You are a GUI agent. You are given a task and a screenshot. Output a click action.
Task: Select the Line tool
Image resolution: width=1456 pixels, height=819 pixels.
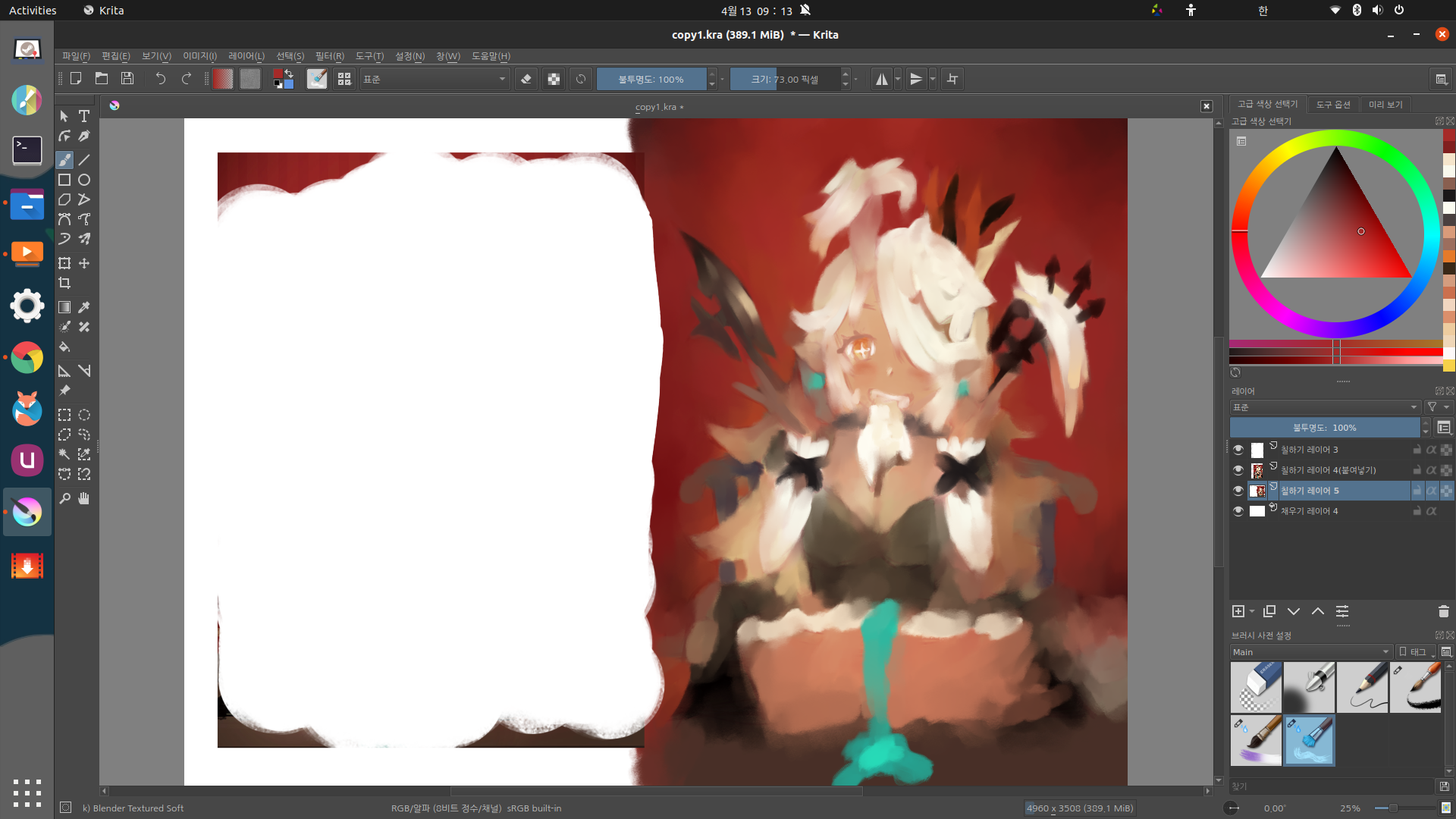(x=84, y=160)
